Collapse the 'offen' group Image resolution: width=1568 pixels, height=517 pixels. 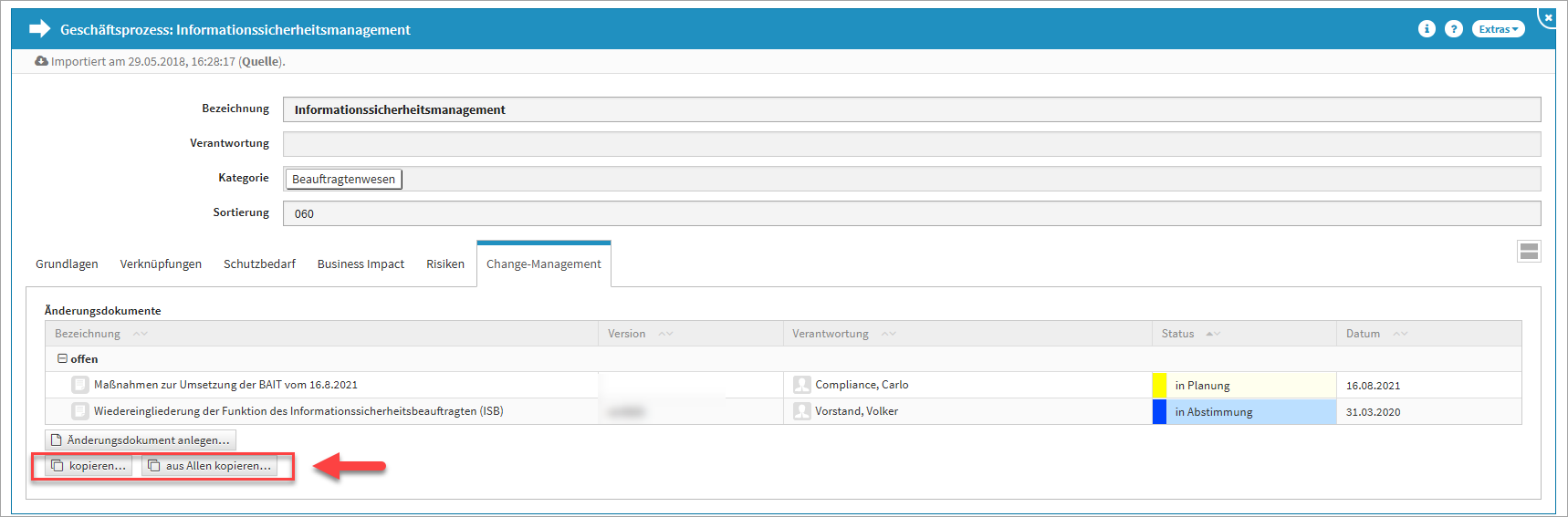(x=62, y=359)
